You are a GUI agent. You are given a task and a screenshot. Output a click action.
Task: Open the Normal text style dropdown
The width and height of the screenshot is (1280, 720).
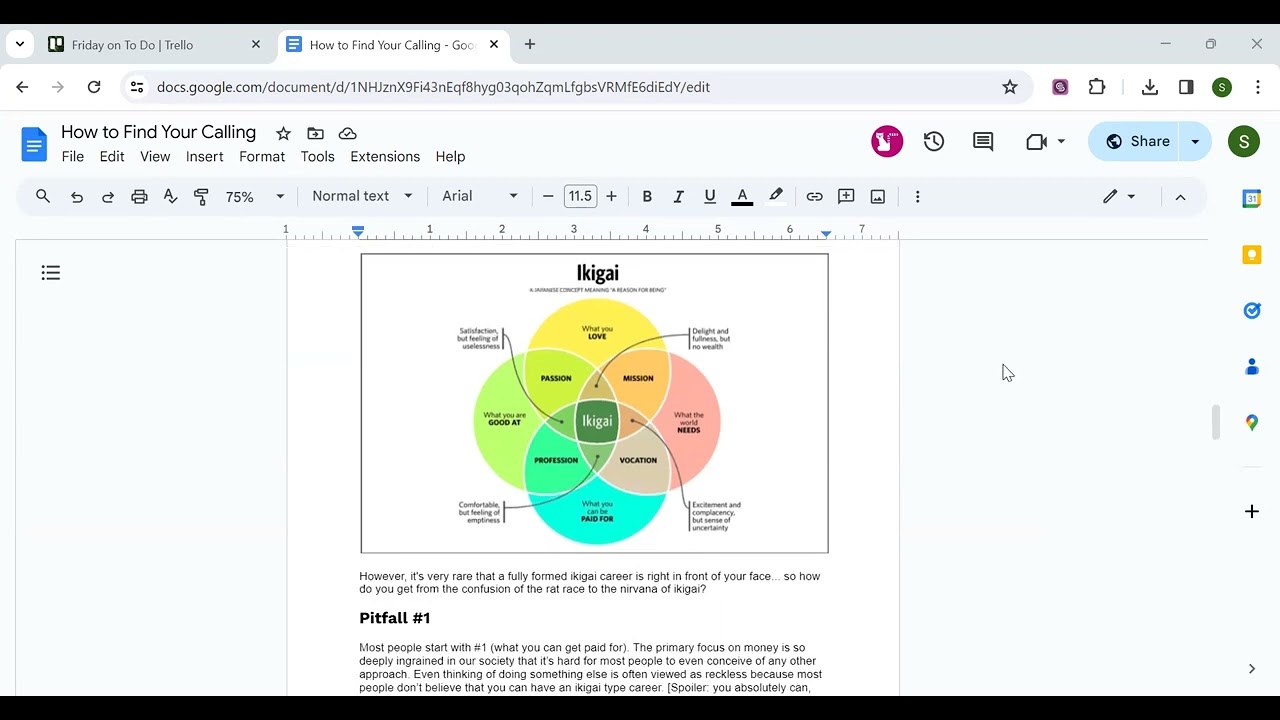point(362,196)
